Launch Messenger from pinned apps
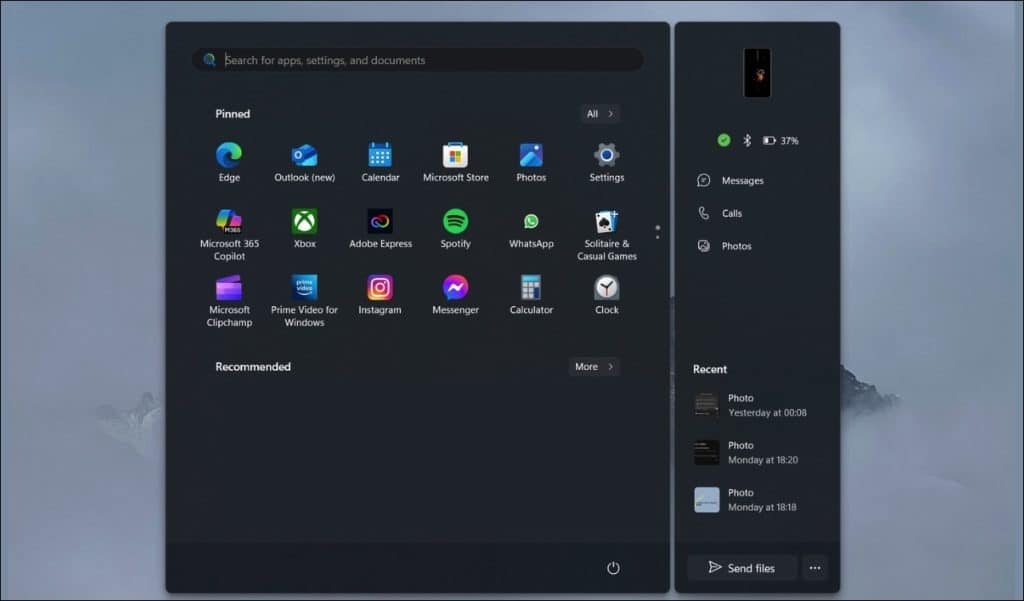Image resolution: width=1024 pixels, height=601 pixels. coord(456,290)
